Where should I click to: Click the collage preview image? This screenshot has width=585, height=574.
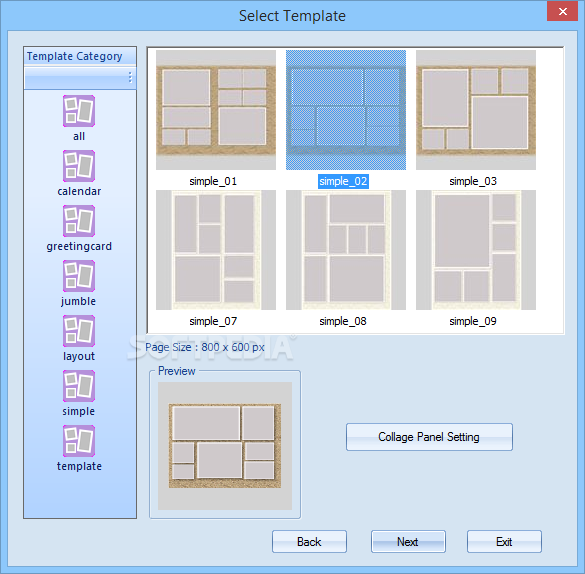[225, 446]
